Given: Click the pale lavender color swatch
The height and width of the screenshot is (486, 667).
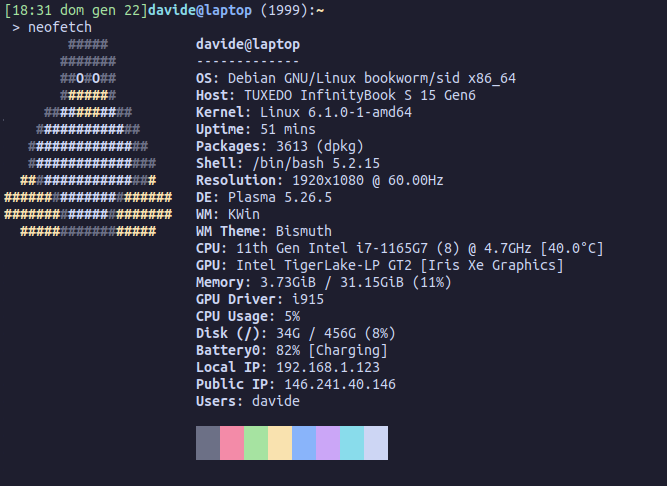Looking at the screenshot, I should coord(376,443).
